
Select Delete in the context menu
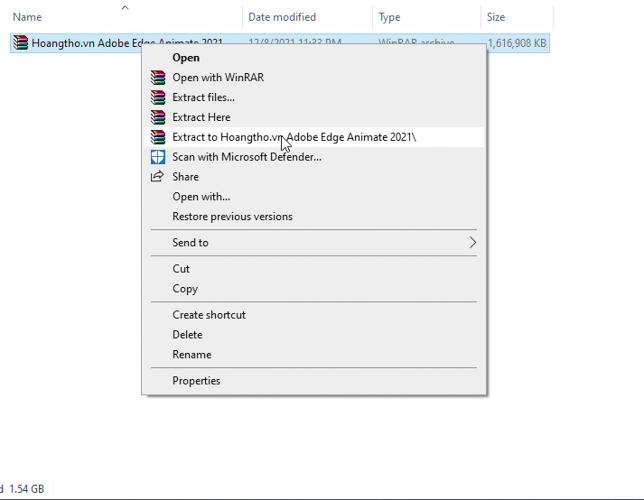pyautogui.click(x=314, y=335)
